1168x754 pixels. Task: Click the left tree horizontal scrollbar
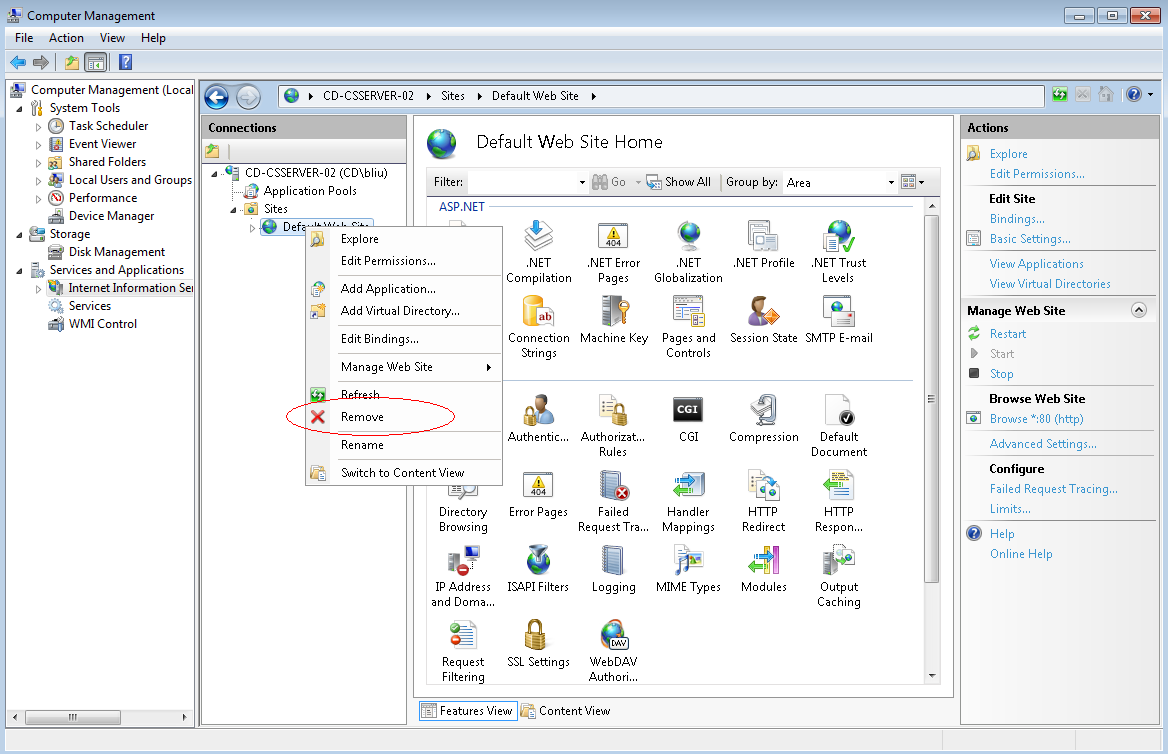[x=73, y=717]
